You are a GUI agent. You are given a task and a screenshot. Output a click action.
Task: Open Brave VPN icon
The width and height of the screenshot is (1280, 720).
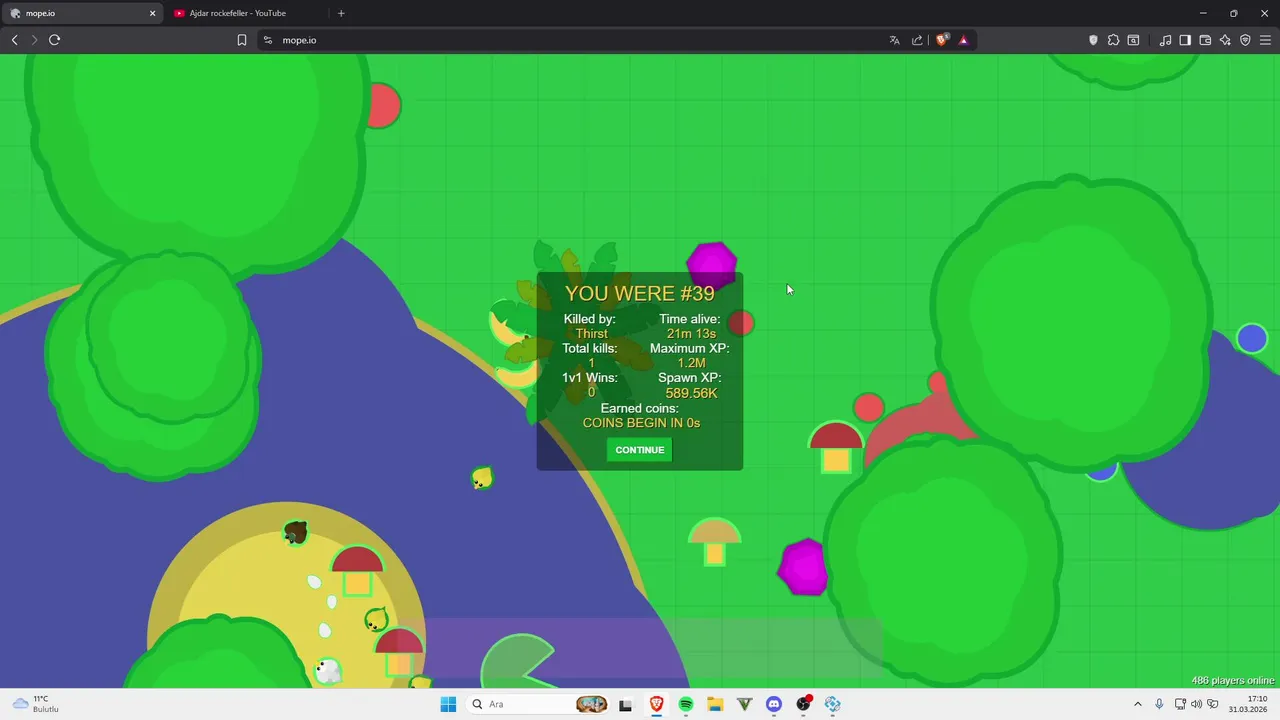[1245, 40]
